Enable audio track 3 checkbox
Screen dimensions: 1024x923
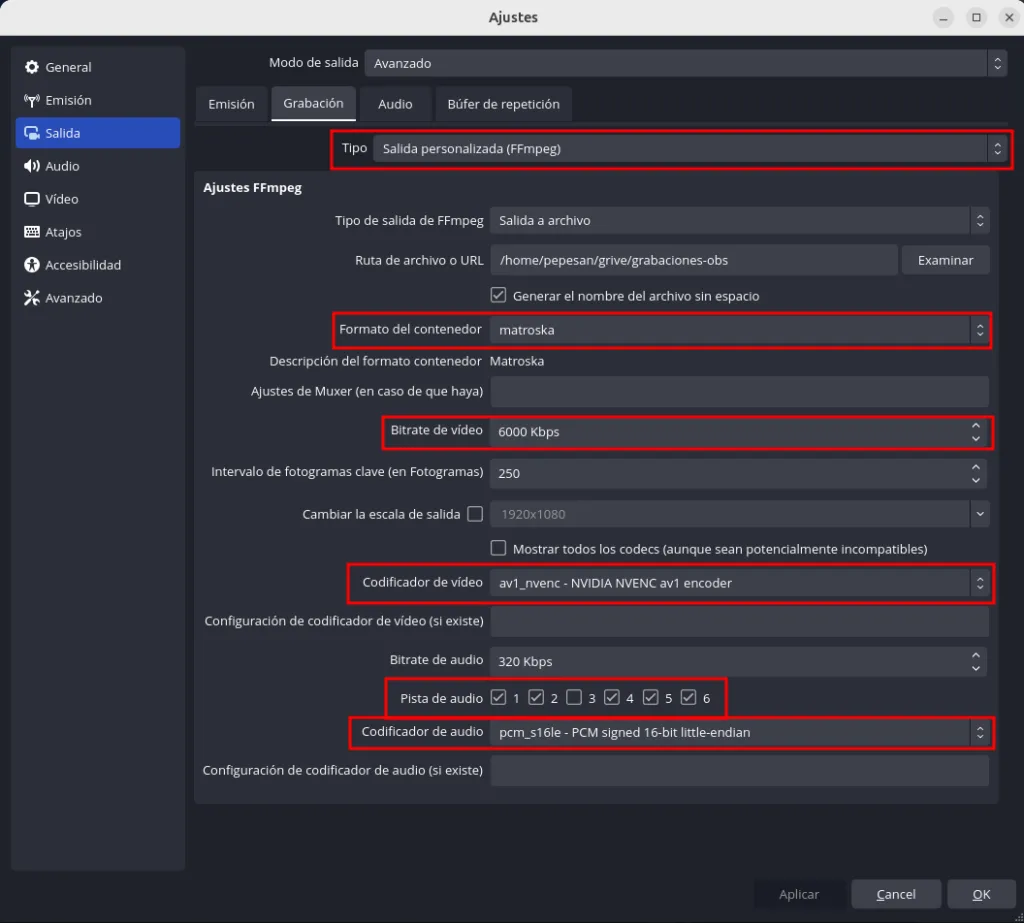click(574, 697)
